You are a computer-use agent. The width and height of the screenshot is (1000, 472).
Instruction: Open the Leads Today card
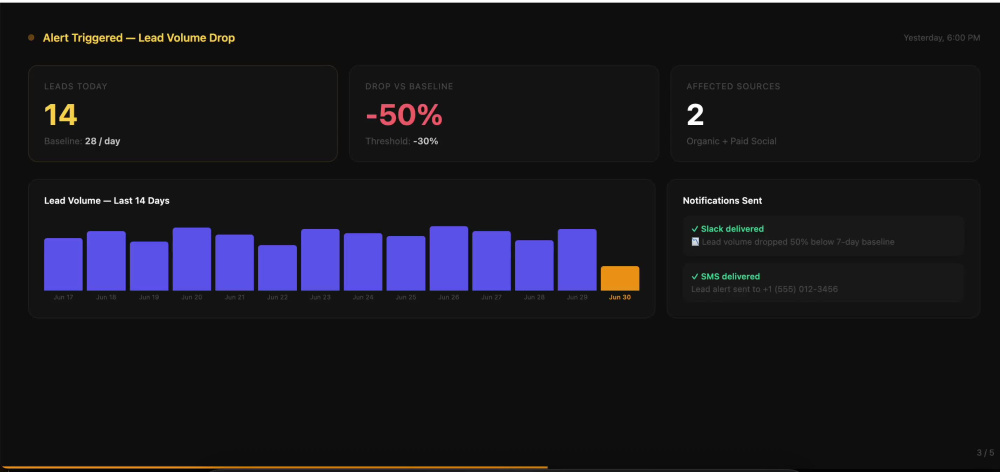tap(183, 114)
